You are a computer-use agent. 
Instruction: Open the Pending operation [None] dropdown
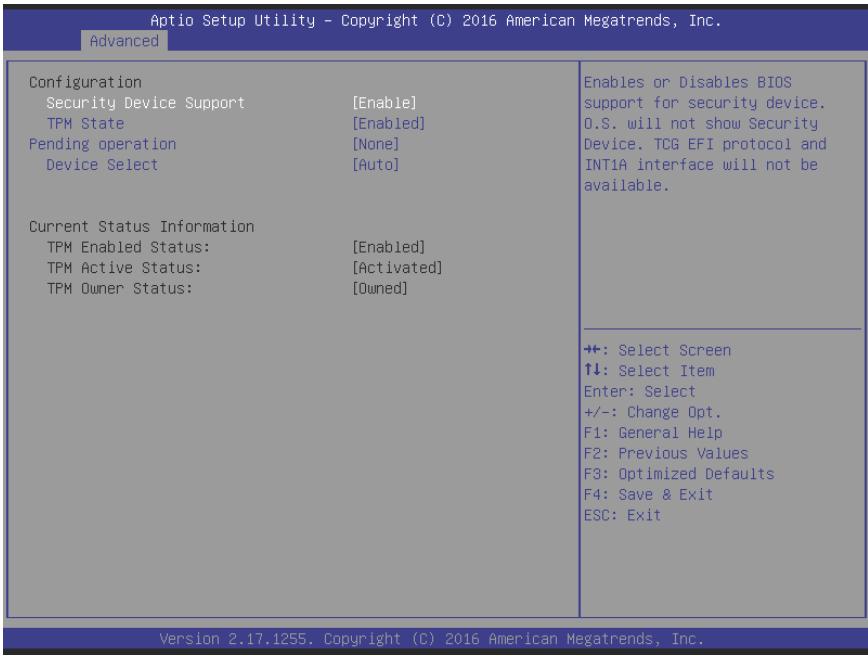[x=376, y=144]
